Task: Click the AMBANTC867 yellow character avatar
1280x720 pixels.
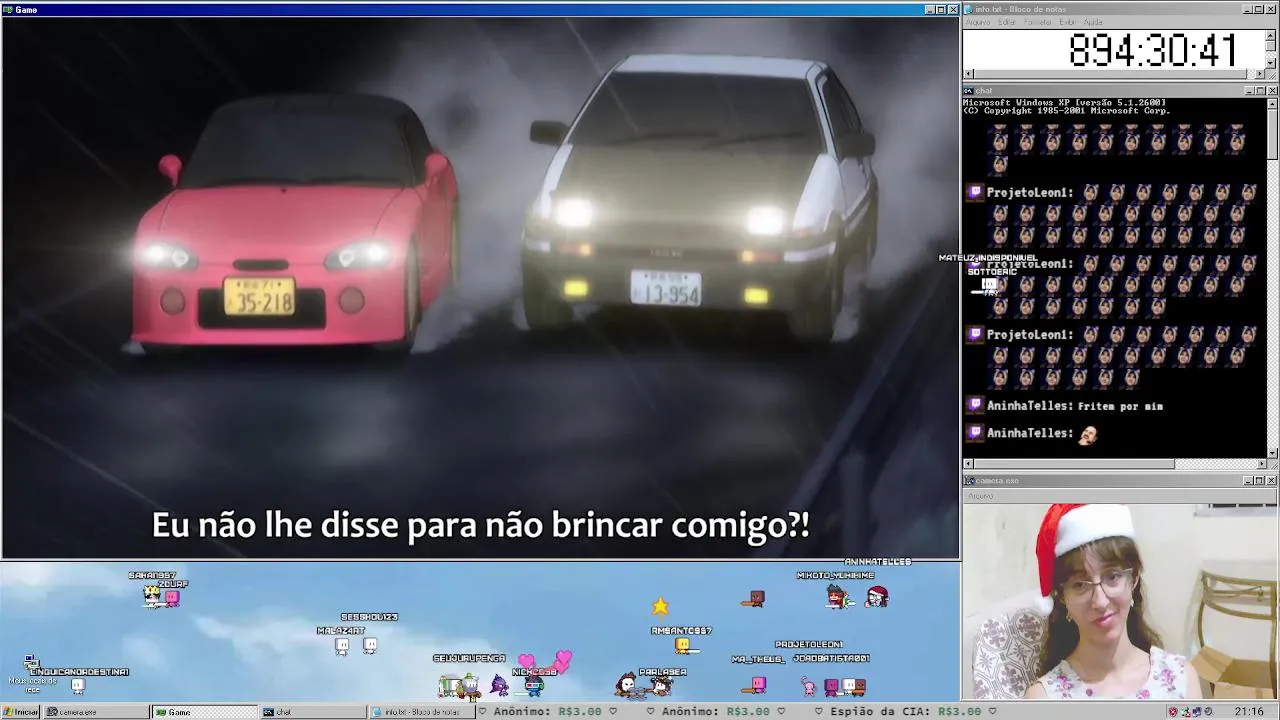Action: tap(683, 646)
